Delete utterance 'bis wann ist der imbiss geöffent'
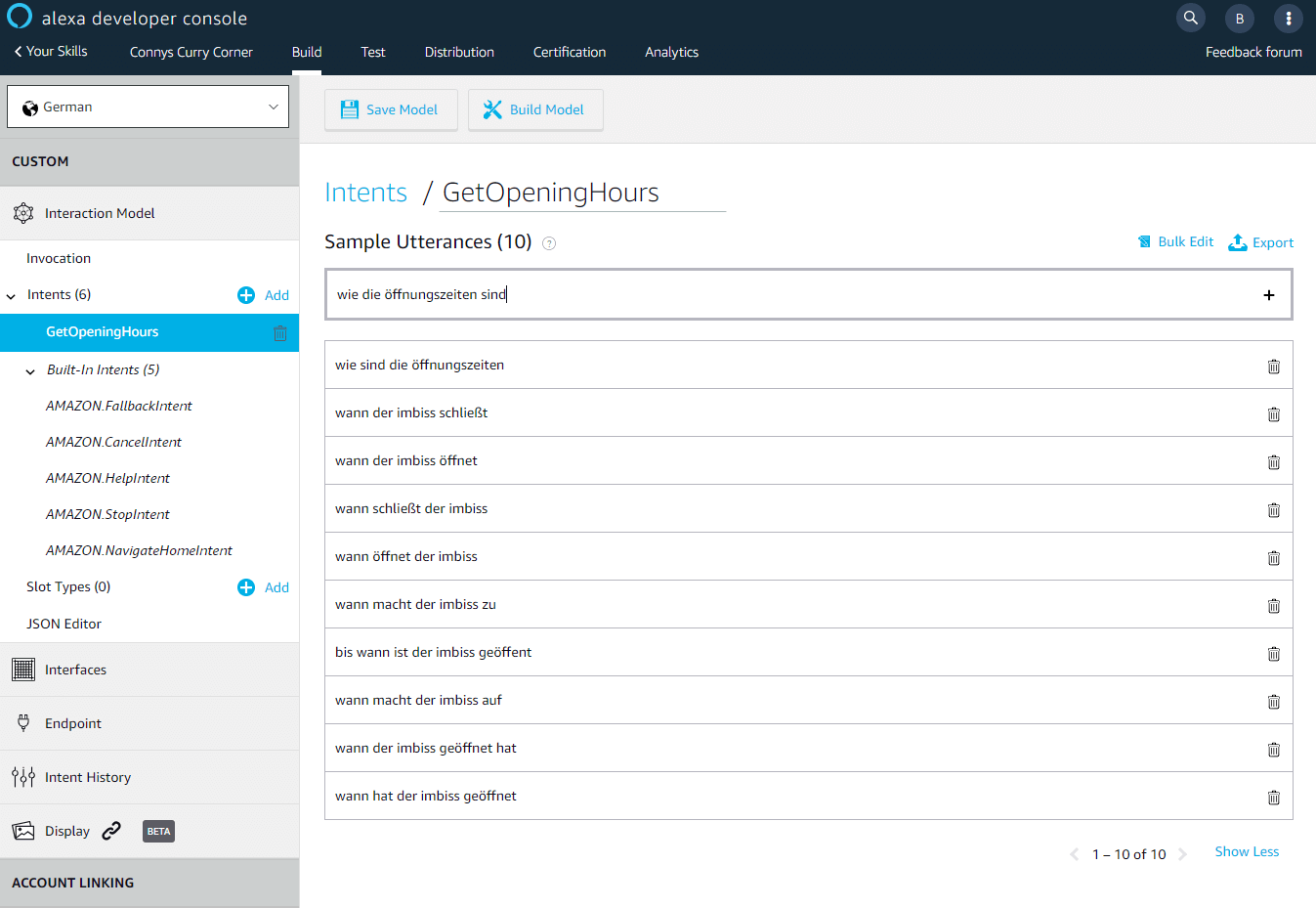1316x908 pixels. (1274, 654)
